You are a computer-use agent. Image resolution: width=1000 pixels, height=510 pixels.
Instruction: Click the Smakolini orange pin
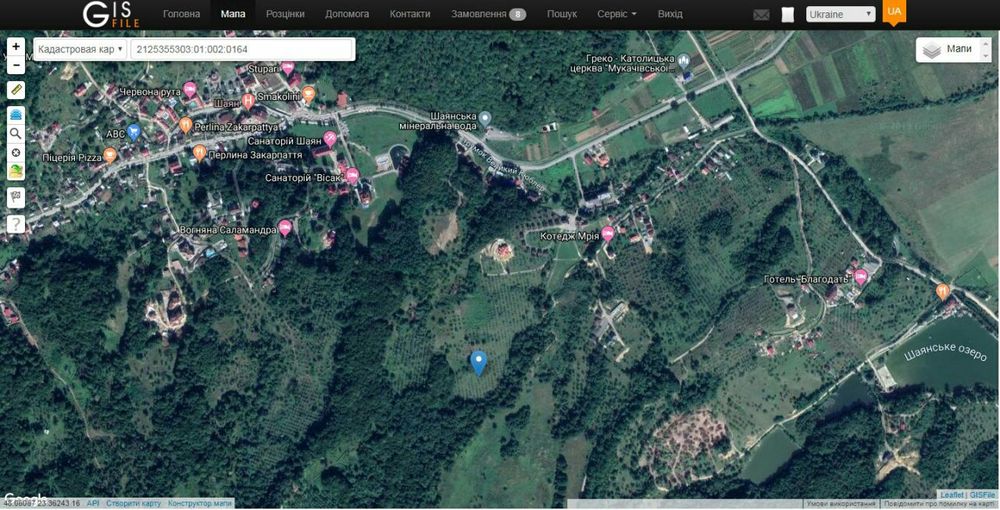[x=309, y=95]
